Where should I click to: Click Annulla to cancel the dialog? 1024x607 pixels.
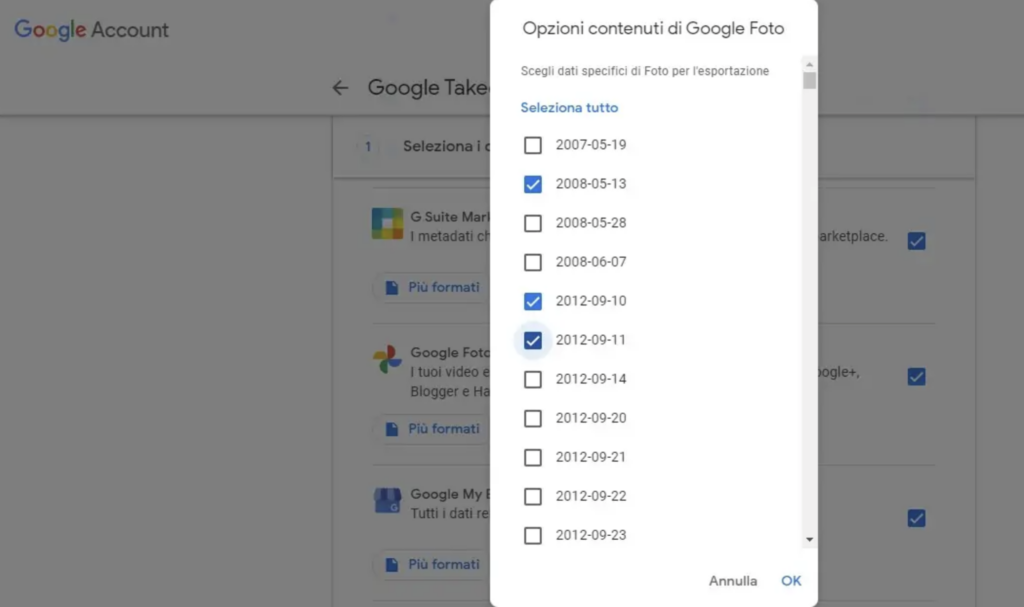point(732,580)
